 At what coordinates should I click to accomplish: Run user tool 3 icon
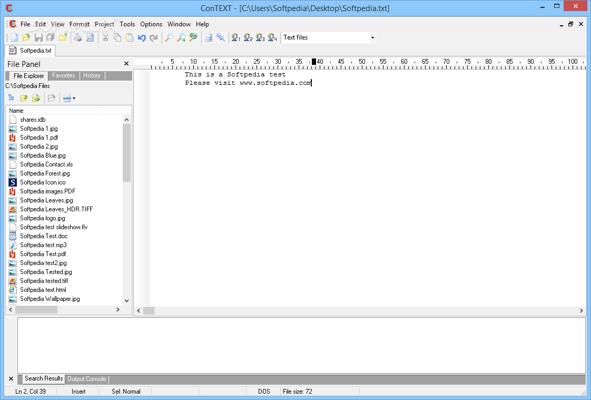[x=260, y=37]
